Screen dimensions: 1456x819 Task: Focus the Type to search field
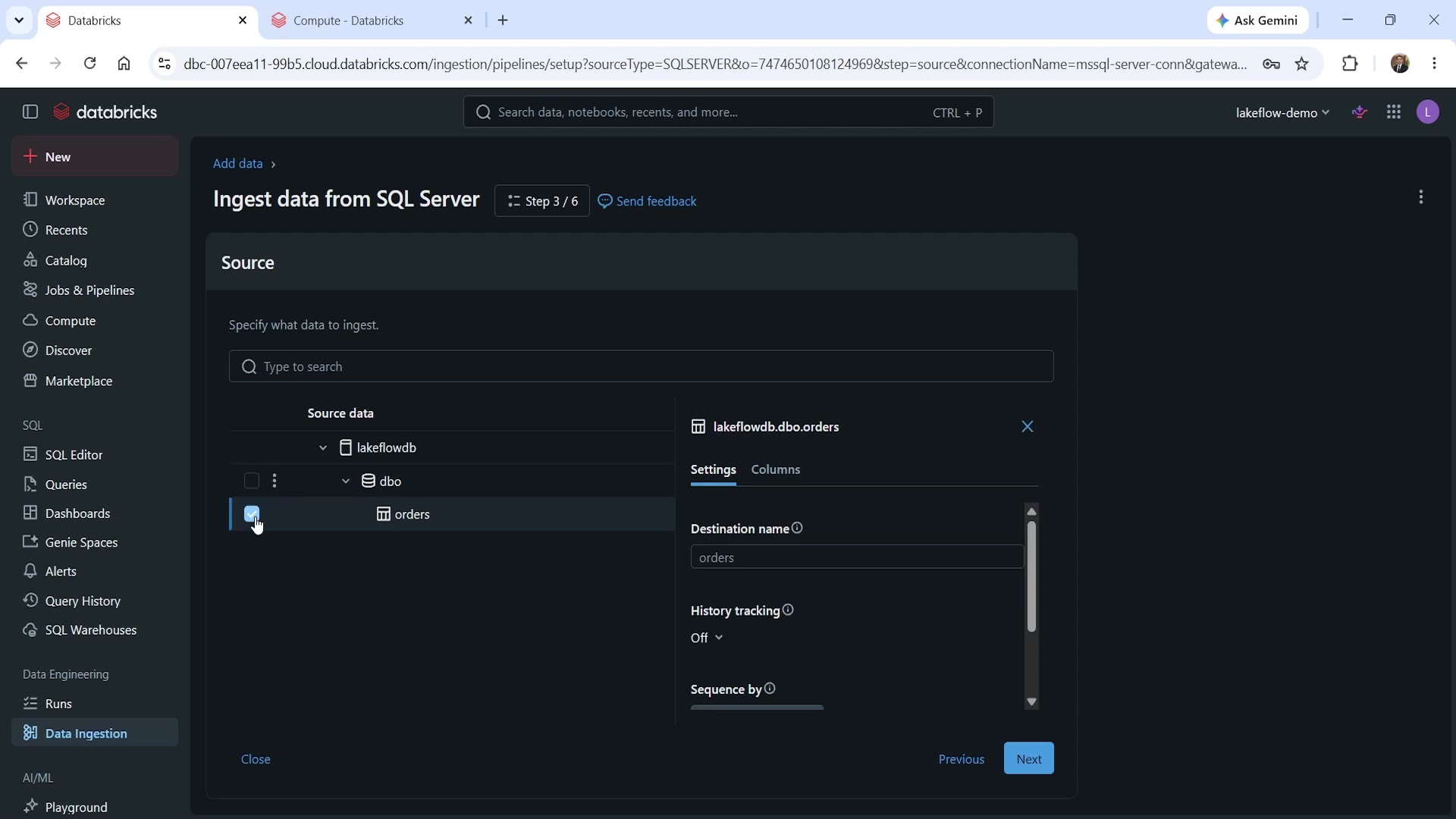(642, 366)
